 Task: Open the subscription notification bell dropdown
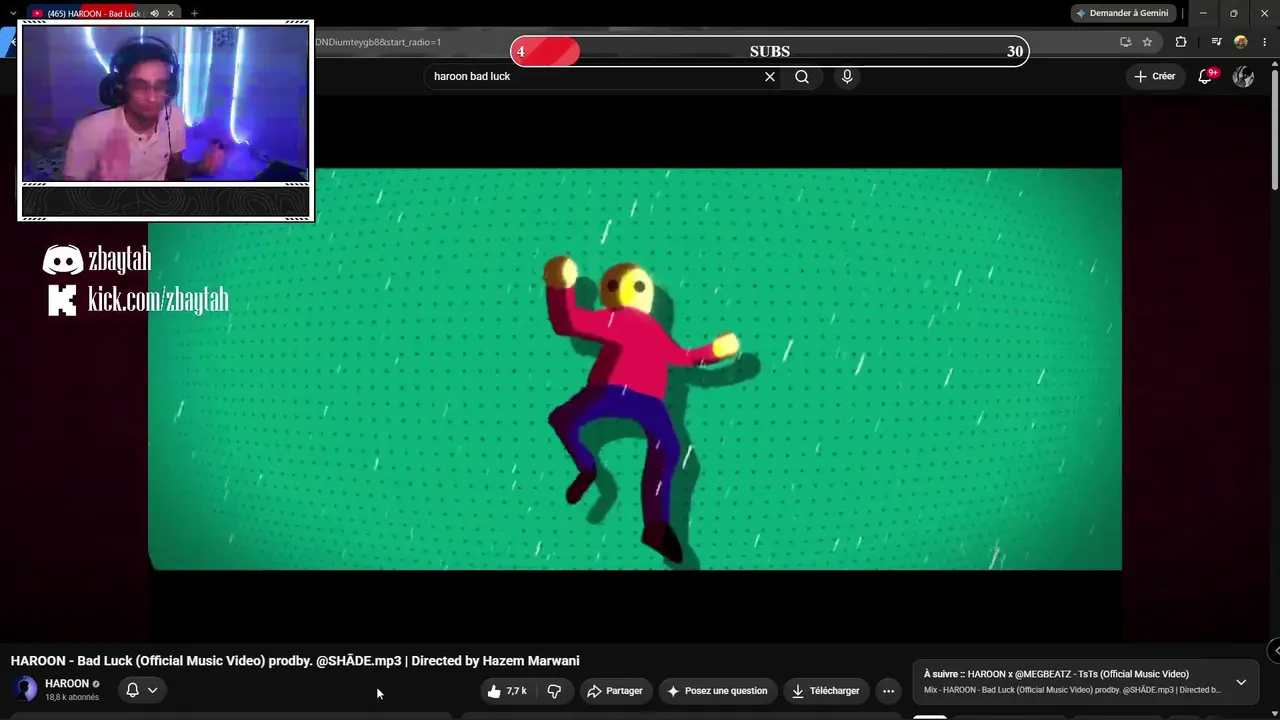(141, 690)
